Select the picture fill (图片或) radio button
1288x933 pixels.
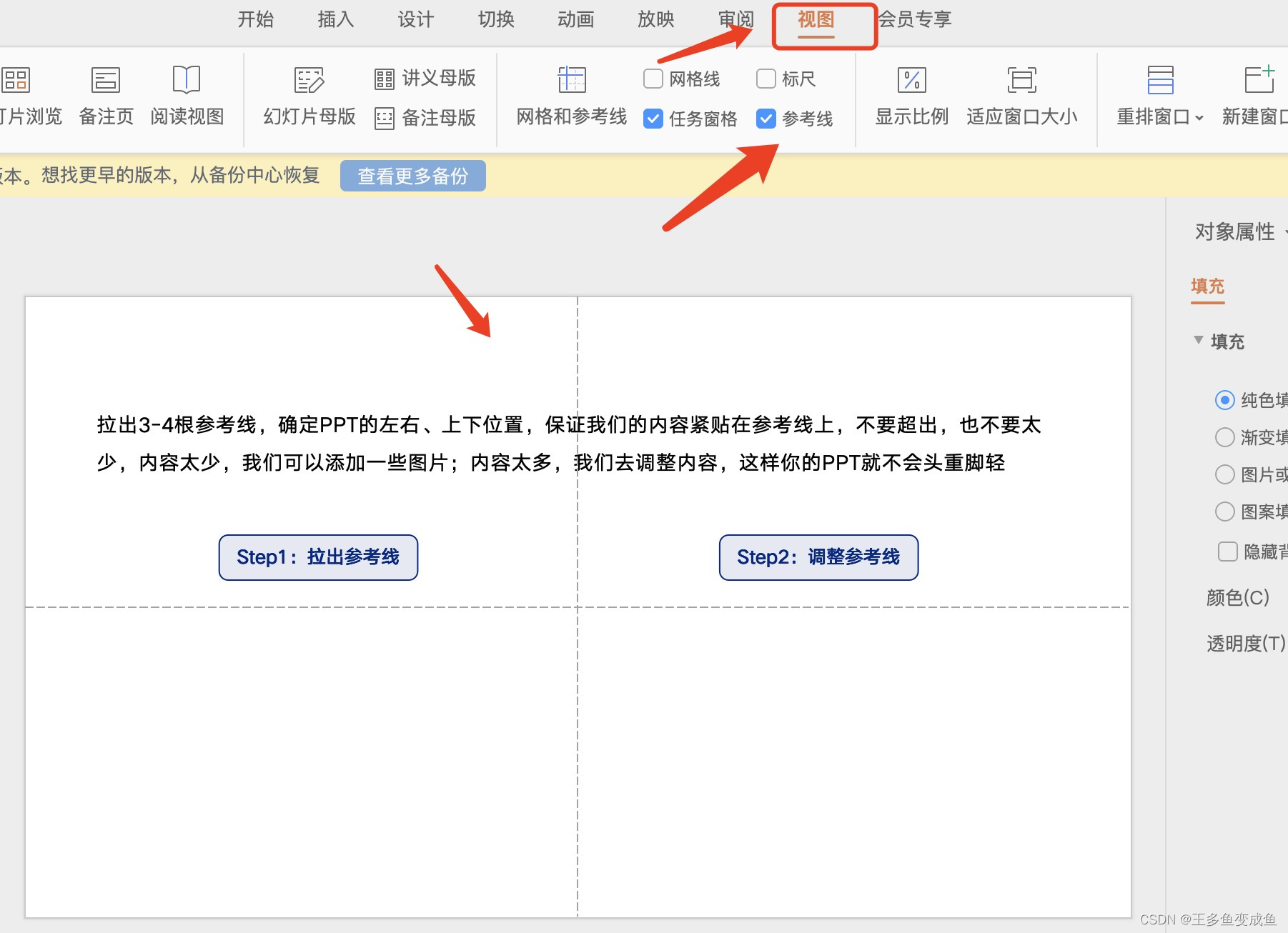coord(1225,474)
